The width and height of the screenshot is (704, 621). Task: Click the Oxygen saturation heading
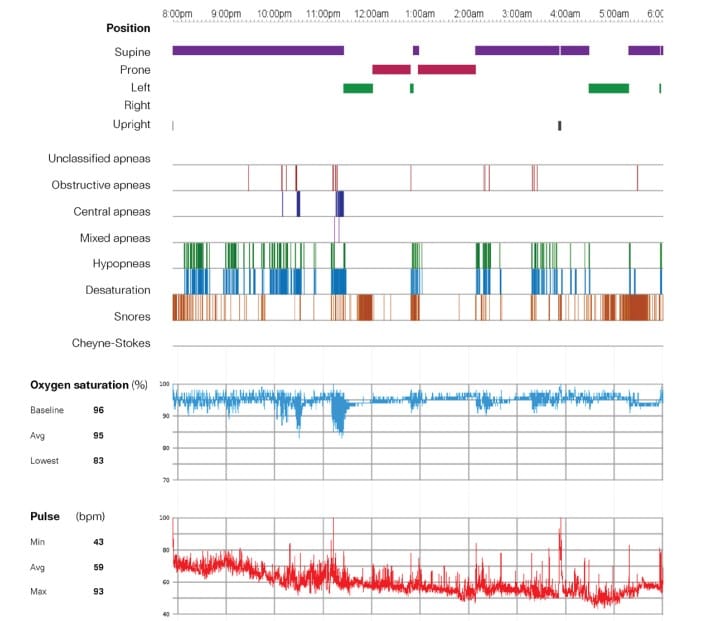click(x=79, y=385)
